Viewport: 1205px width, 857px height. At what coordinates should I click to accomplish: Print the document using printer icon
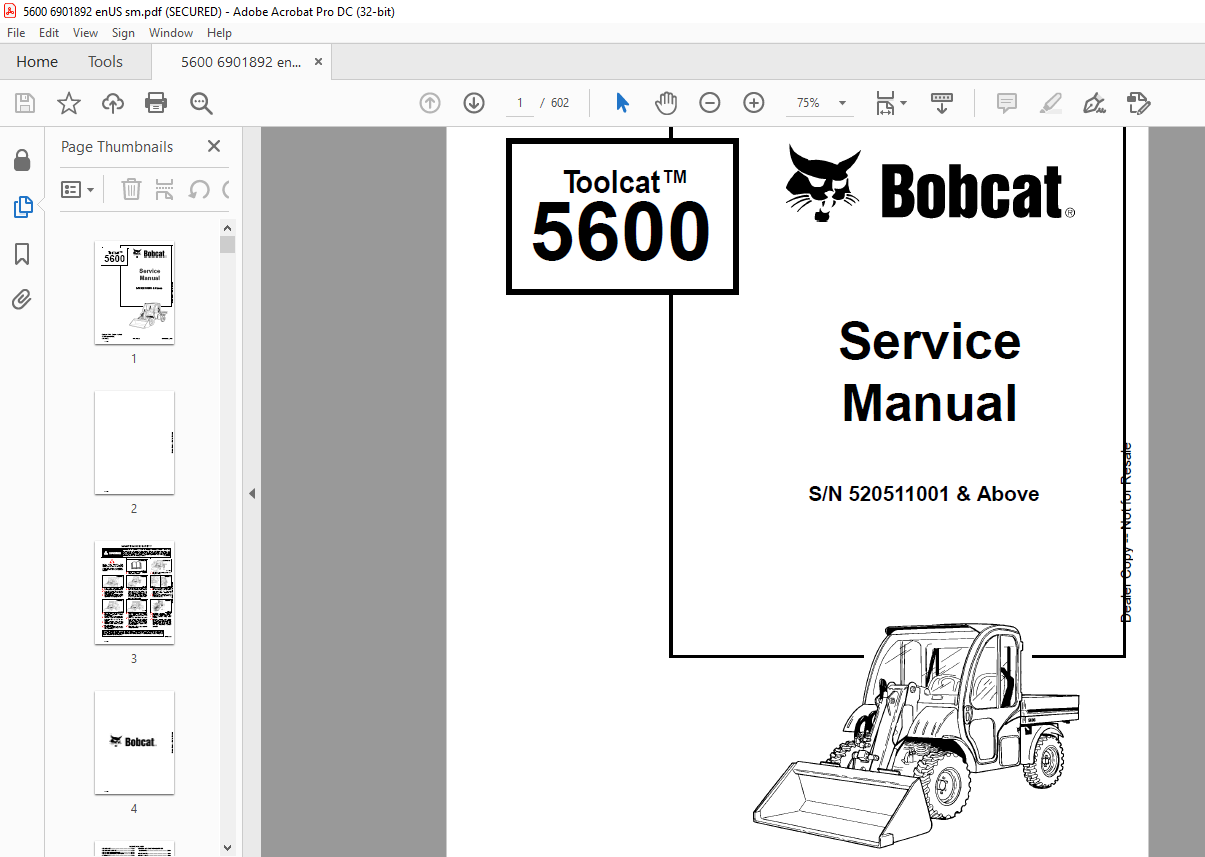point(156,103)
